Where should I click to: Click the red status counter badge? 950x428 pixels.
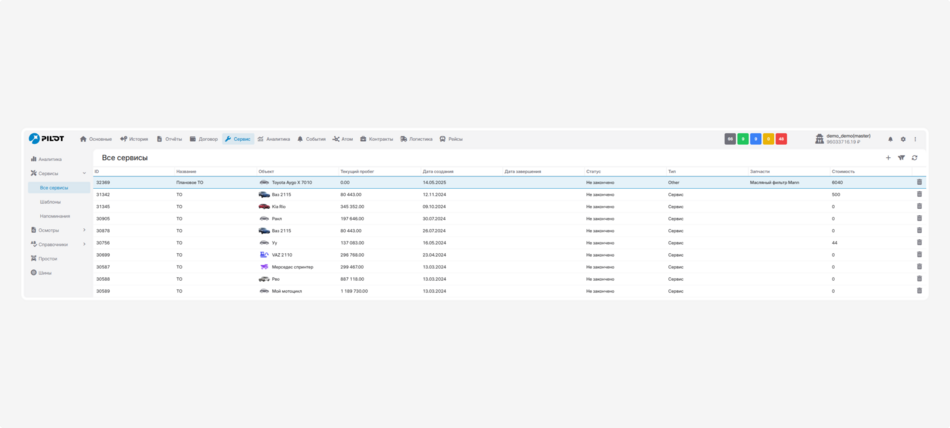pyautogui.click(x=781, y=139)
